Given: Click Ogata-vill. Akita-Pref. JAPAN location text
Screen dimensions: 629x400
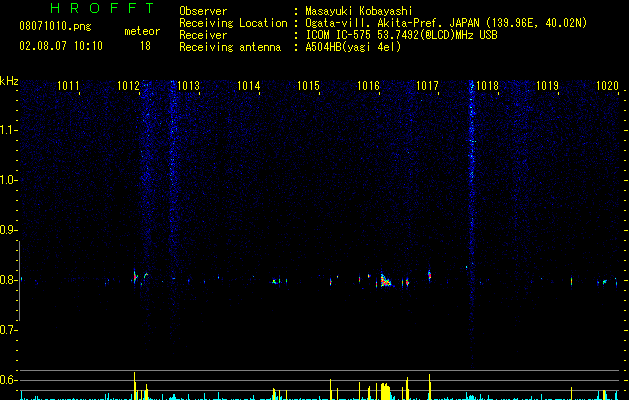Looking at the screenshot, I should 446,23.
